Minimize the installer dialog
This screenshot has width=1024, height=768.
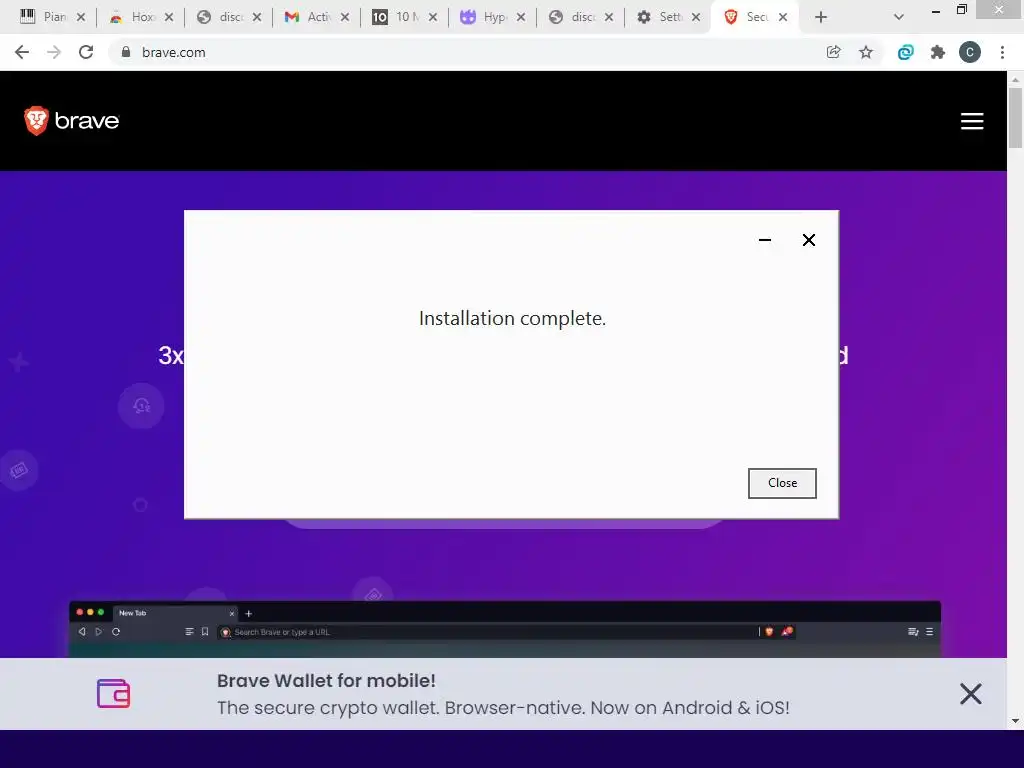[765, 240]
